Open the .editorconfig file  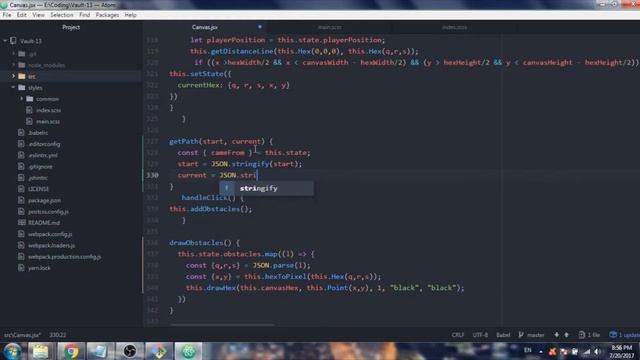pos(44,144)
